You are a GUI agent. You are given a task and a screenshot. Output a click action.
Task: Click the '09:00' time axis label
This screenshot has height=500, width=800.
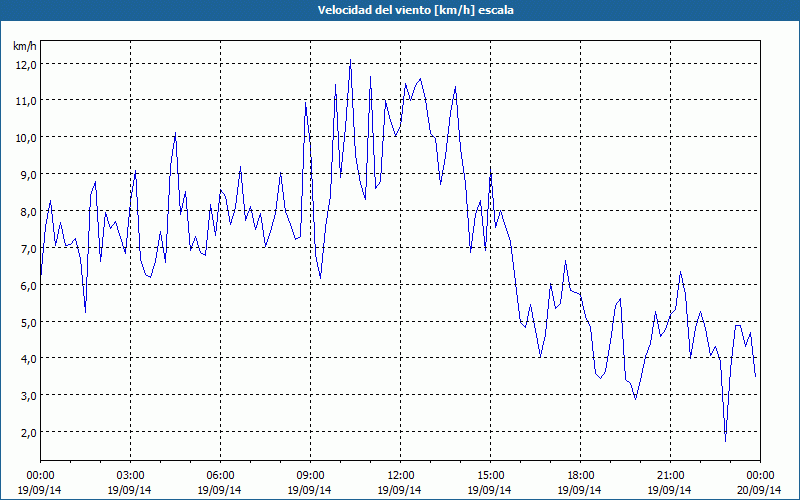tap(310, 476)
